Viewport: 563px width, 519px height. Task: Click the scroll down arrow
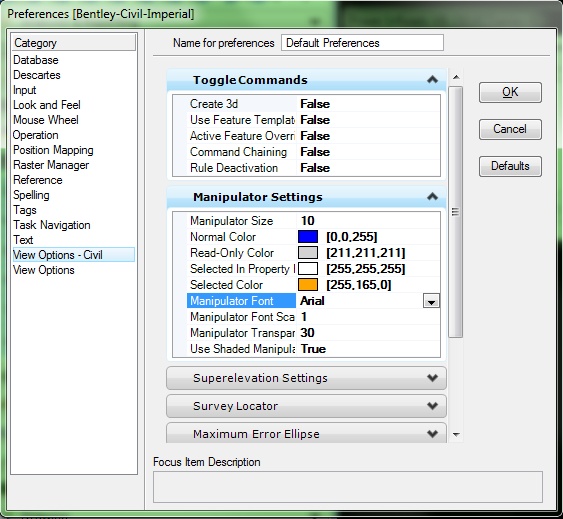(456, 435)
